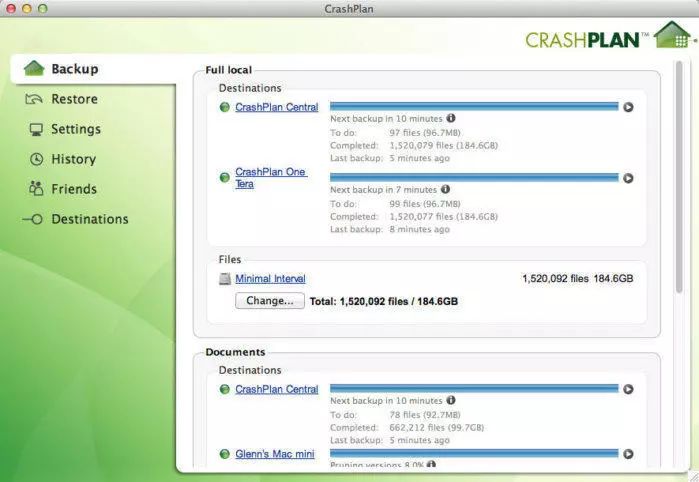The image size is (699, 482).
Task: Click green status dot for CrashPlan Central, Documents
Action: (x=225, y=389)
